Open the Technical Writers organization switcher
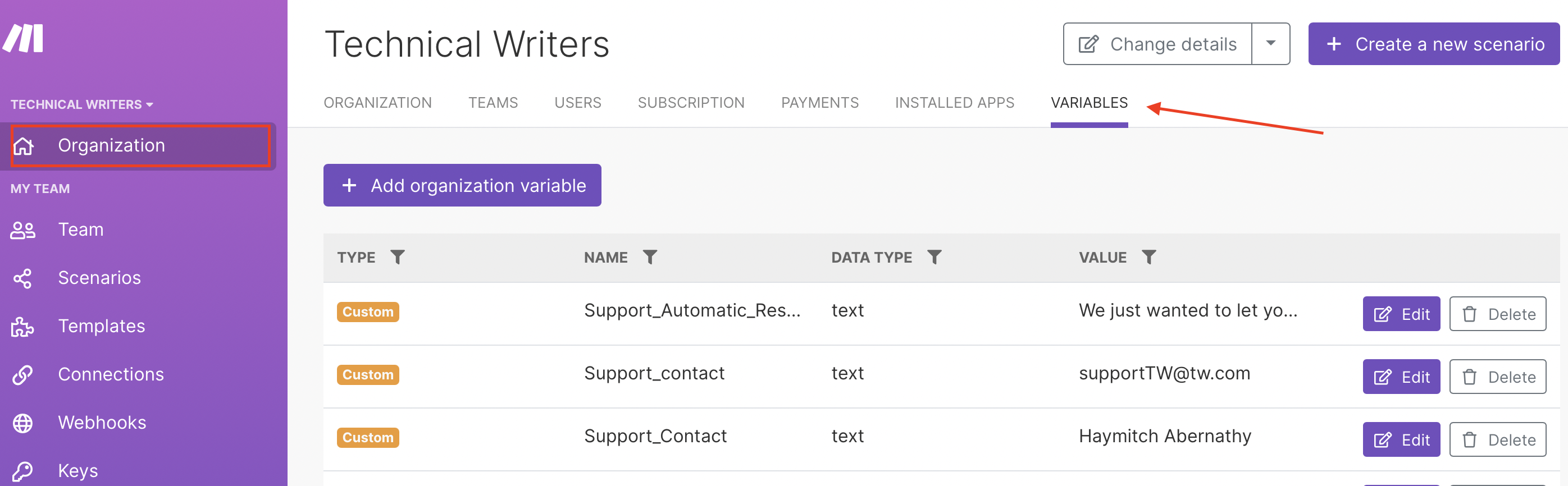The height and width of the screenshot is (486, 1568). tap(81, 104)
